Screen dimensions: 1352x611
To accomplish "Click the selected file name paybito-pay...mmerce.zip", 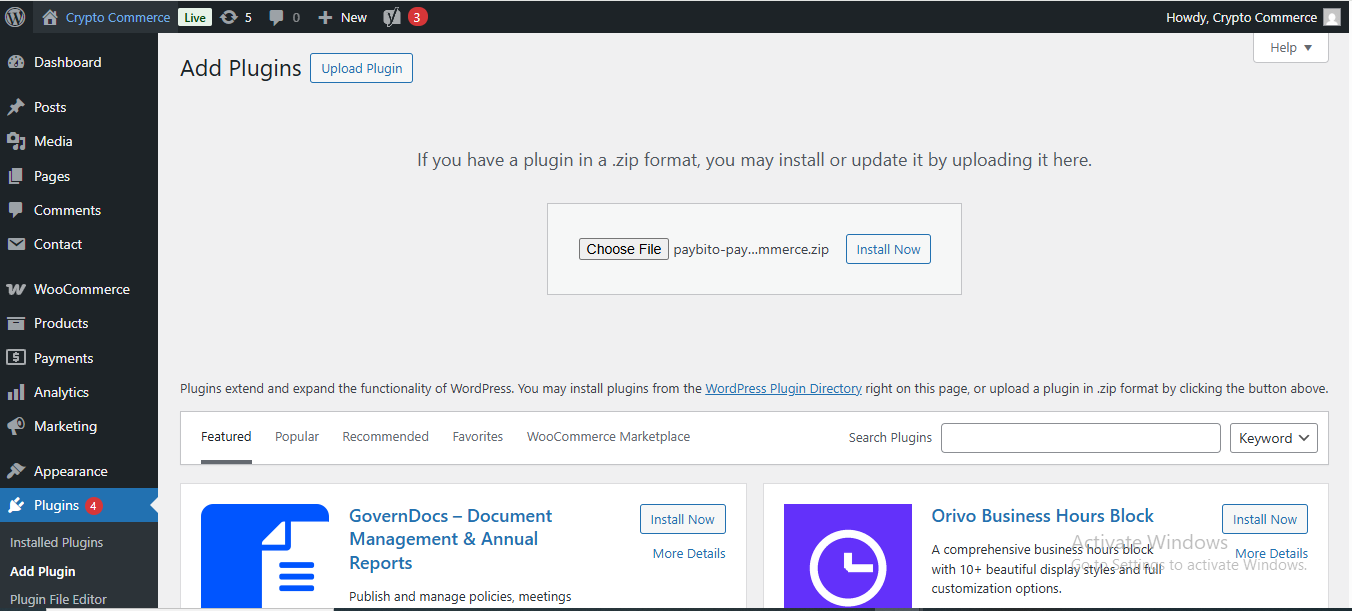I will point(751,249).
